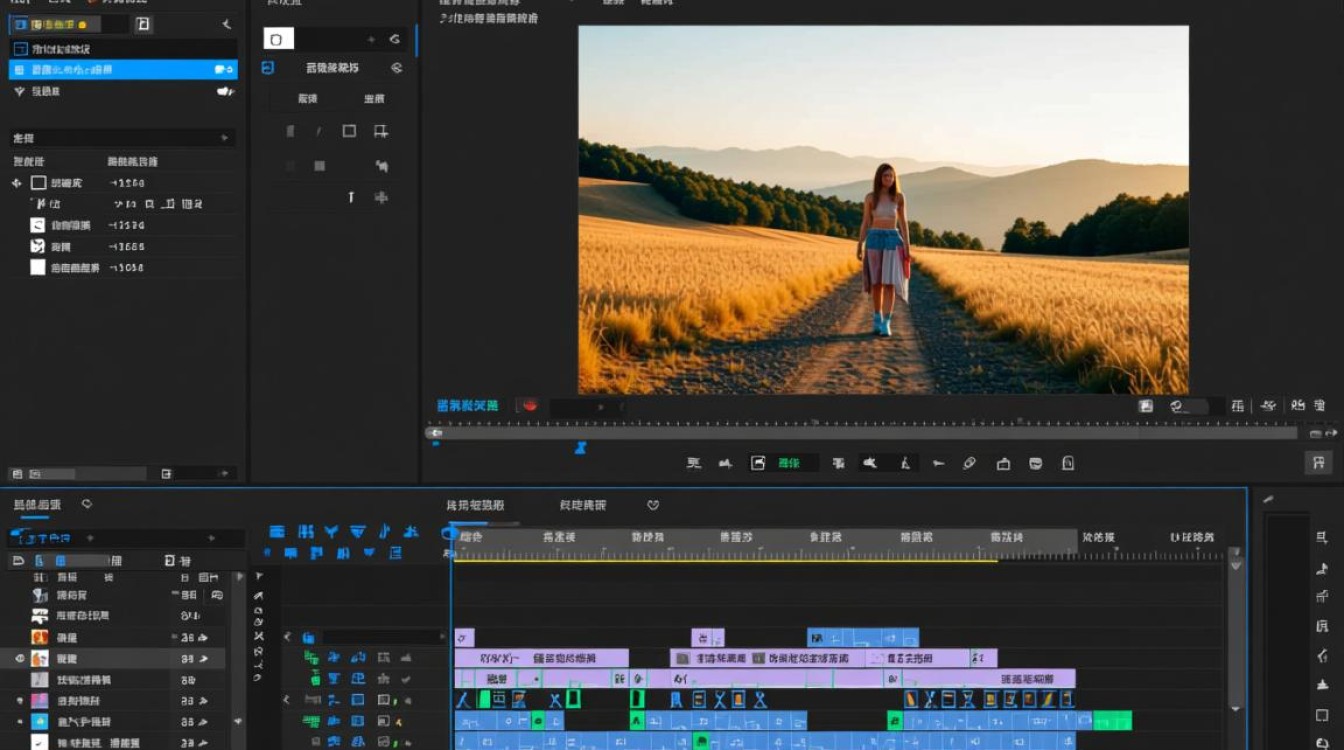Click the heart icon beside the timeline tabs
Viewport: 1344px width, 750px height.
[653, 505]
